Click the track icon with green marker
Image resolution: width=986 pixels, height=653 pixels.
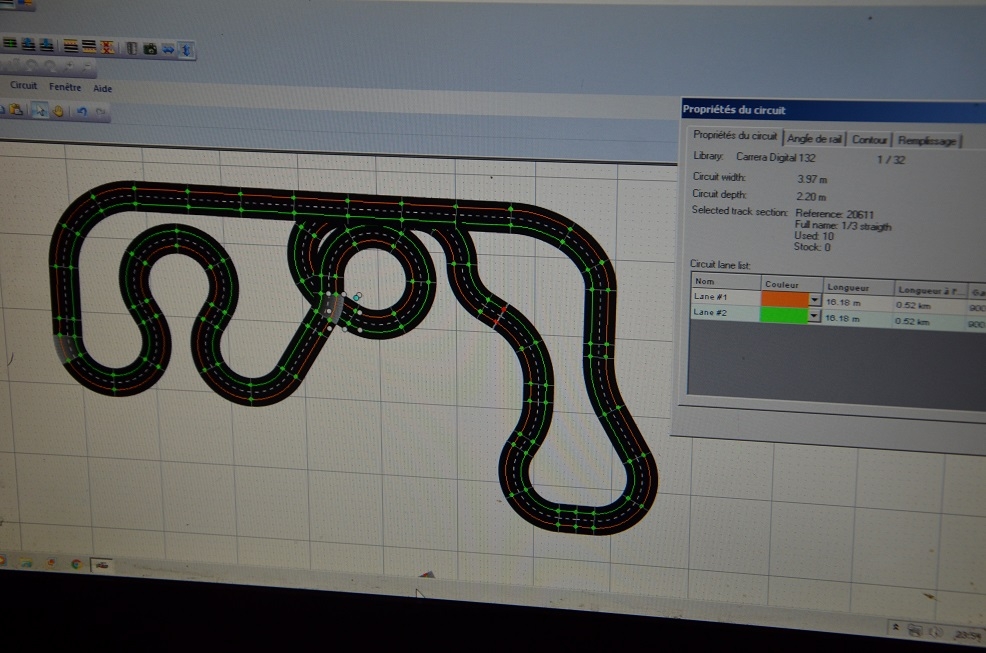[10, 45]
